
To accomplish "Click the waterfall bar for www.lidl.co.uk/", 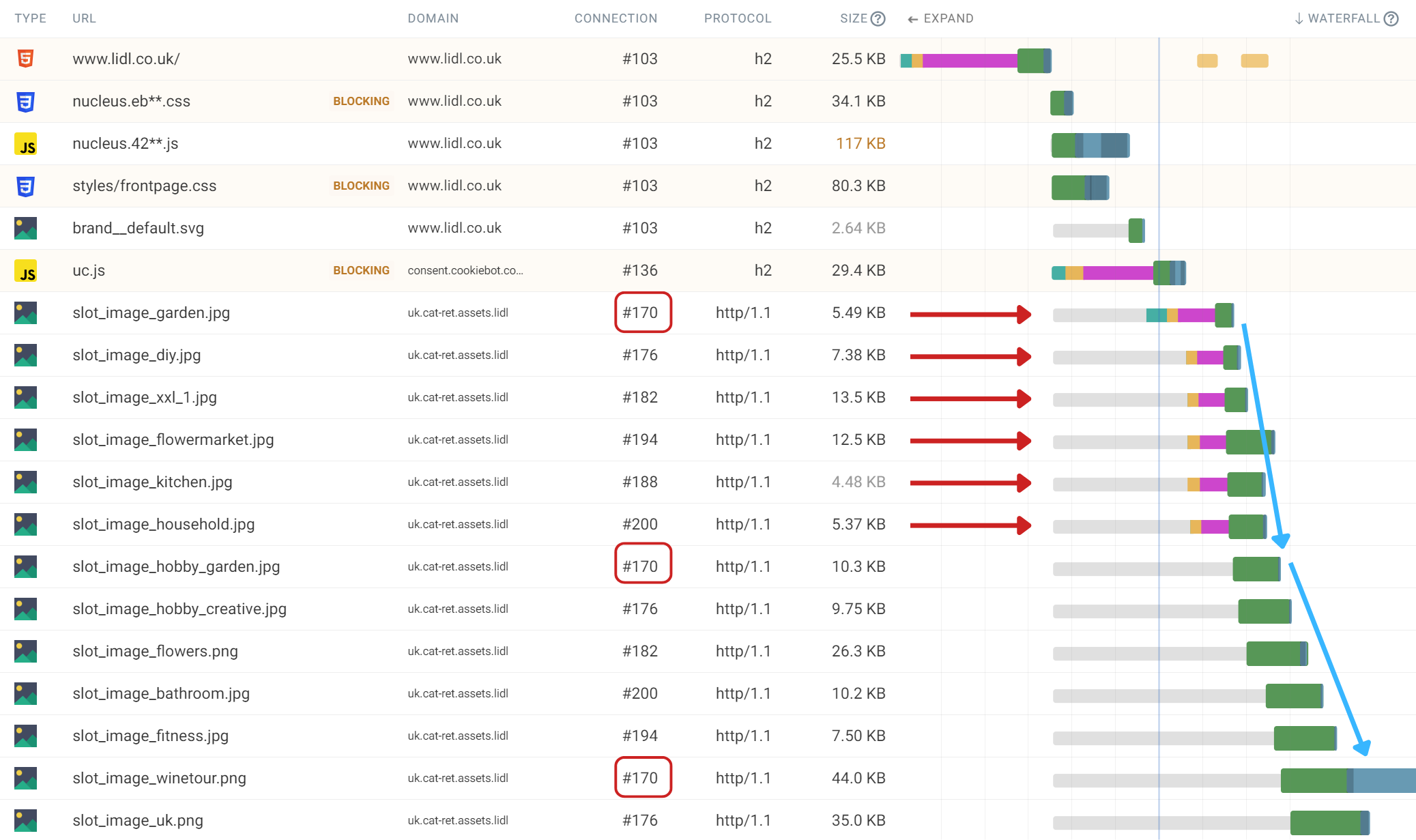I will click(x=976, y=61).
